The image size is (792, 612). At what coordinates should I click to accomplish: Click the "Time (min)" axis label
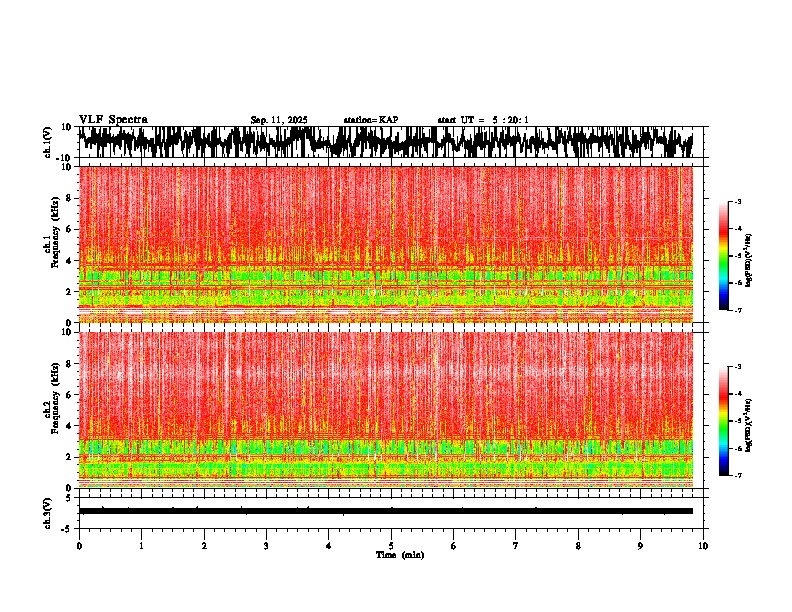coord(400,555)
